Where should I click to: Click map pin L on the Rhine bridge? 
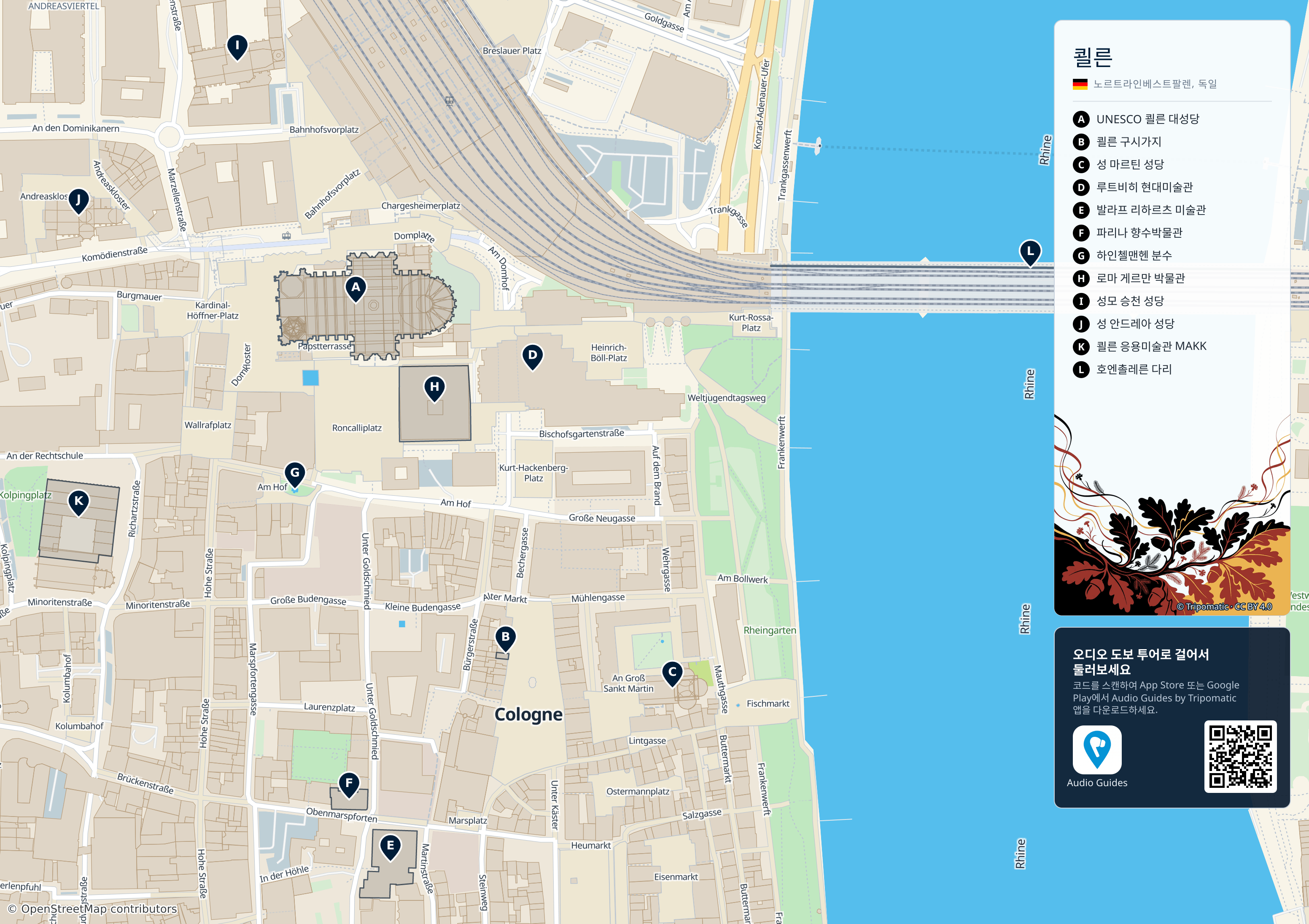point(1030,252)
